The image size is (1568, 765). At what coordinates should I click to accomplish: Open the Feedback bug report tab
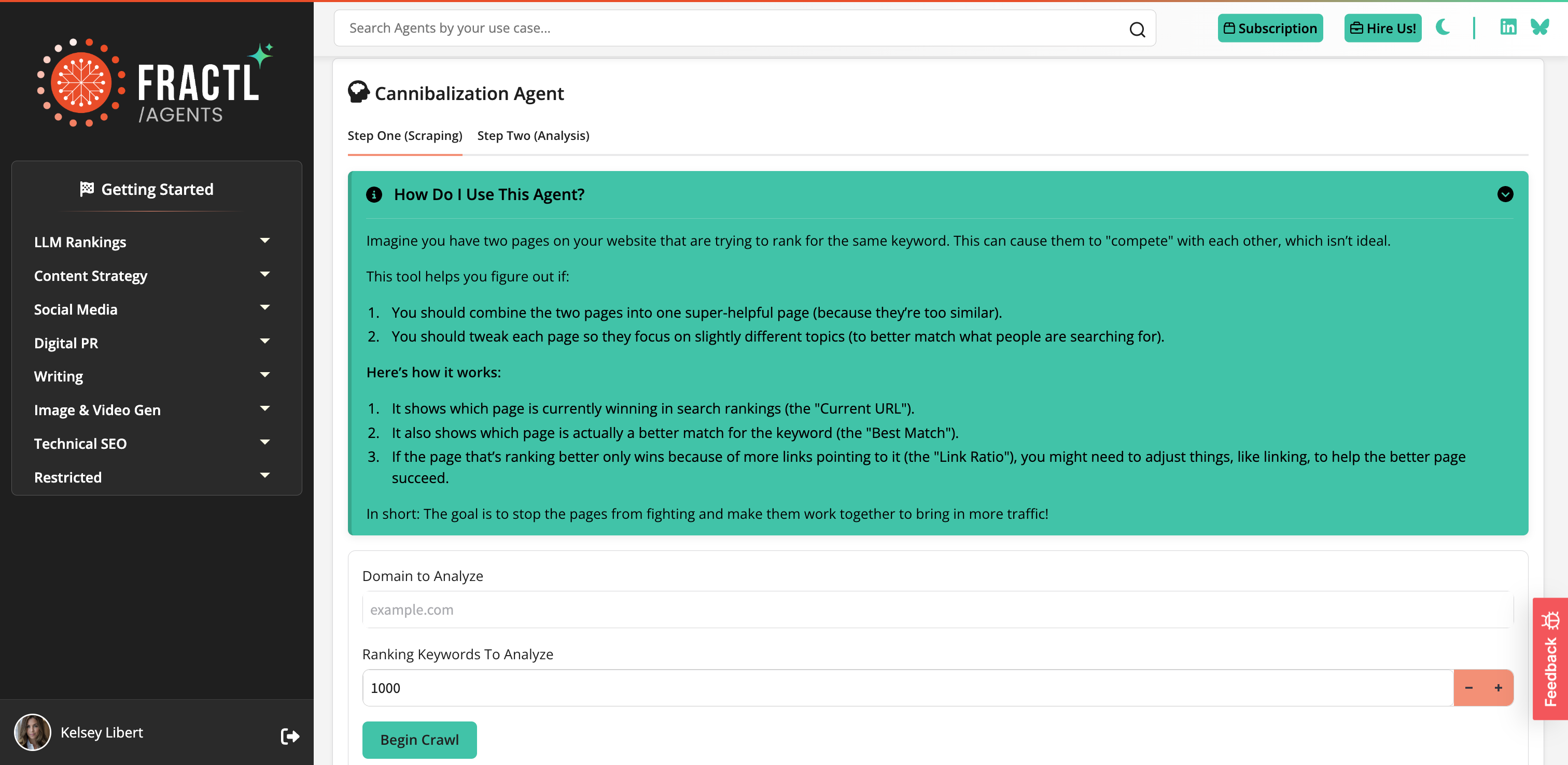coord(1549,660)
